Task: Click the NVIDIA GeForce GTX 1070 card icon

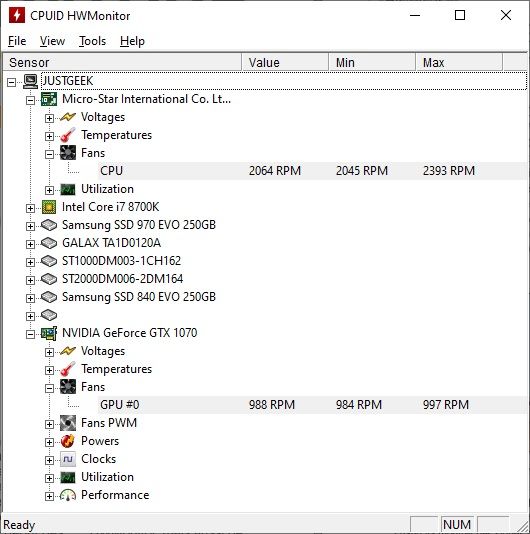Action: [49, 333]
